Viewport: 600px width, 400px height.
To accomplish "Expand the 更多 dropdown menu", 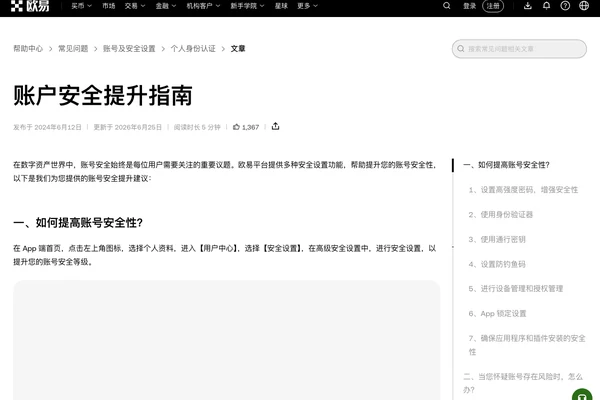I will (x=307, y=6).
